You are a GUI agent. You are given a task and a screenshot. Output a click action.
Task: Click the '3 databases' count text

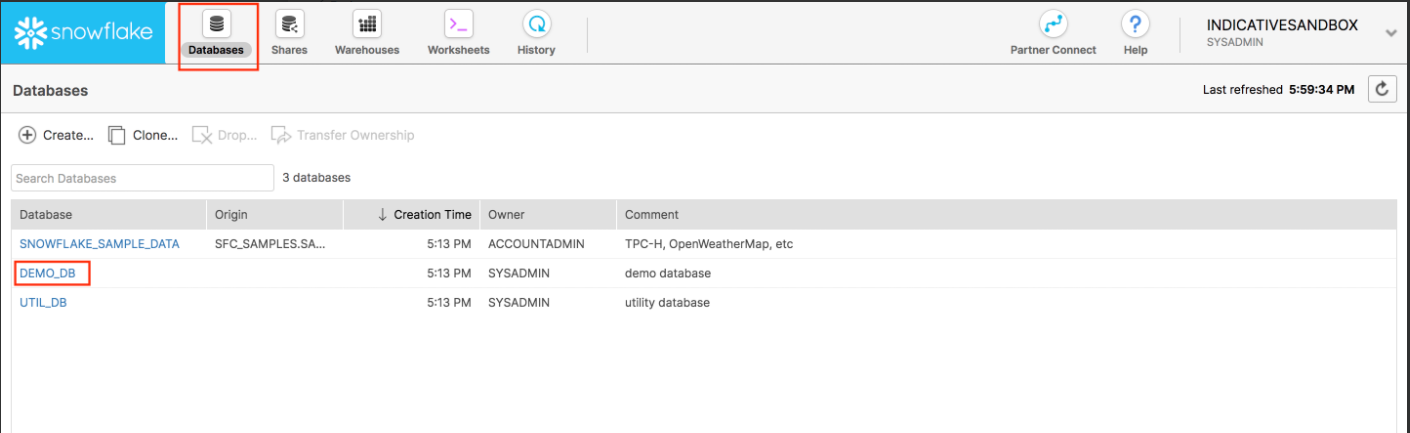pyautogui.click(x=316, y=178)
